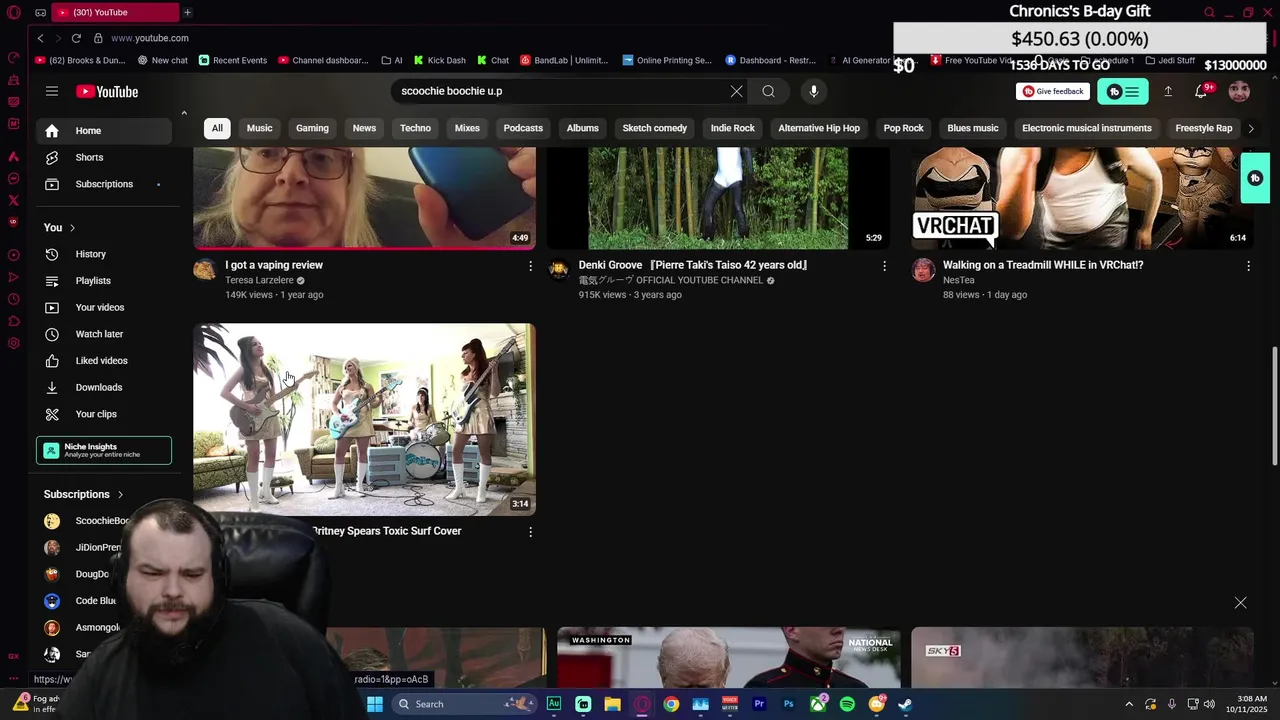The width and height of the screenshot is (1280, 720).
Task: Open the volume control in the system tray
Action: pyautogui.click(x=1209, y=704)
